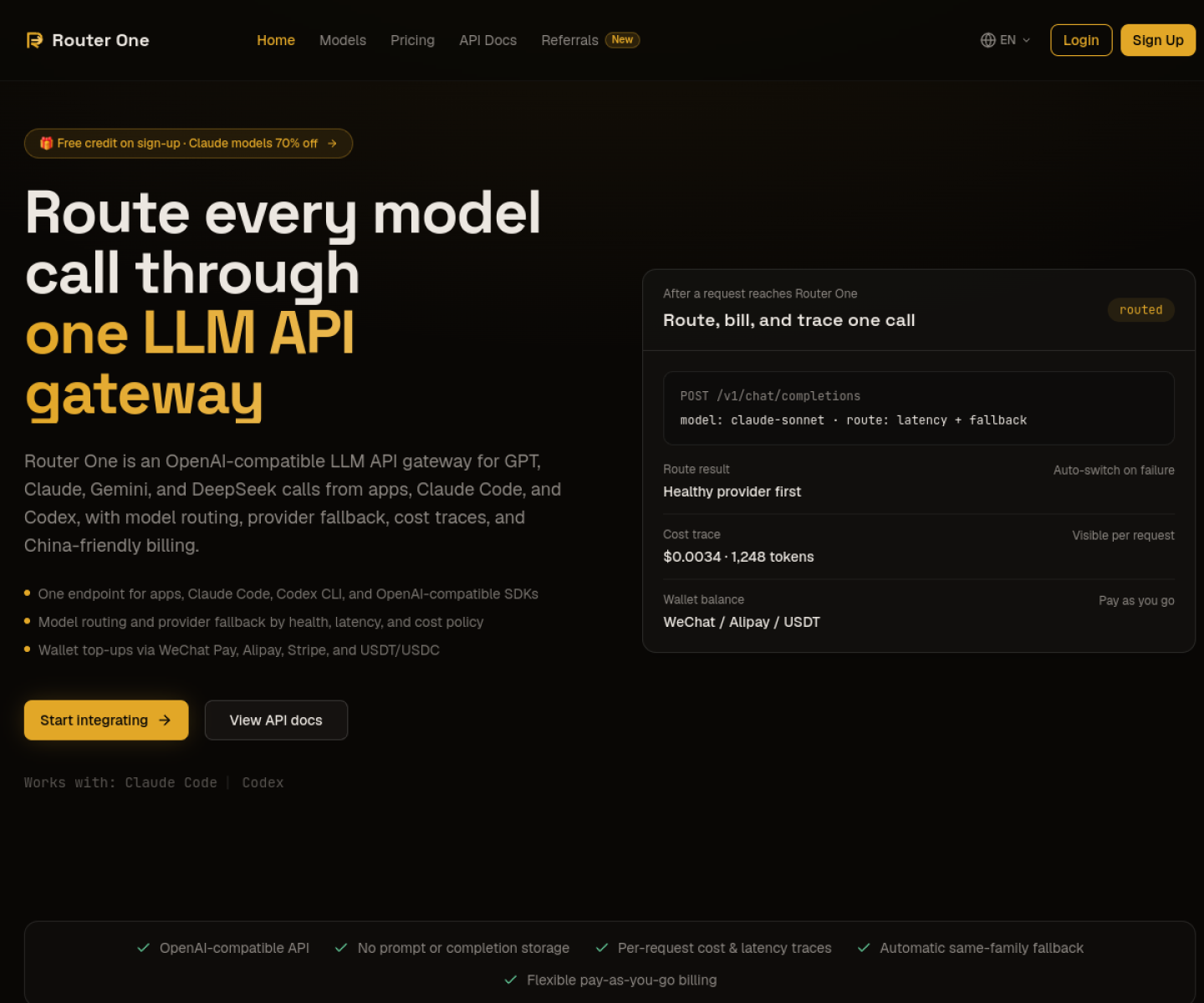Click the checkmark beside Flexible pay-as-you-go billing
The width and height of the screenshot is (1204, 1003).
[511, 980]
